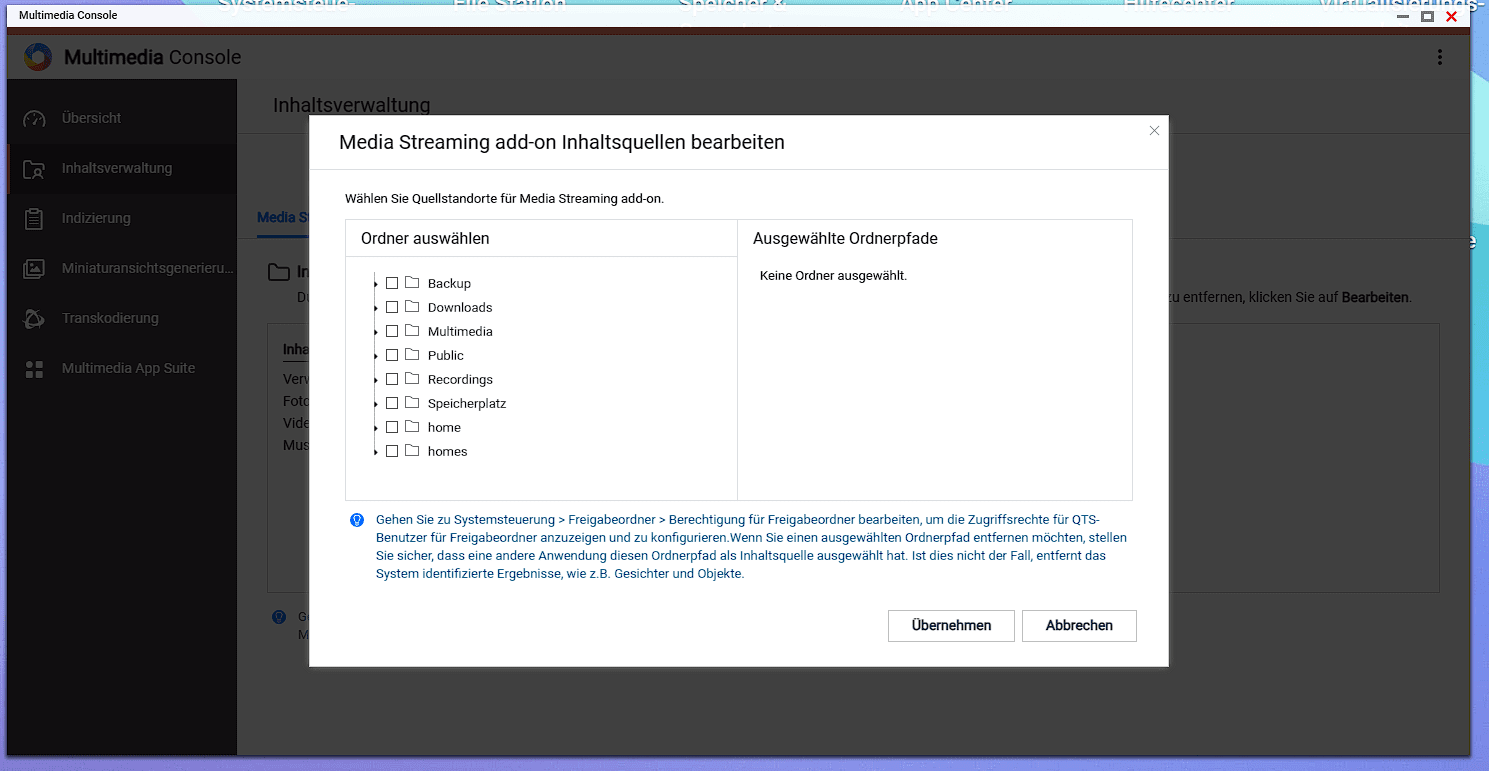The image size is (1489, 771).
Task: Open Transkodierung section
Action: coord(122,318)
